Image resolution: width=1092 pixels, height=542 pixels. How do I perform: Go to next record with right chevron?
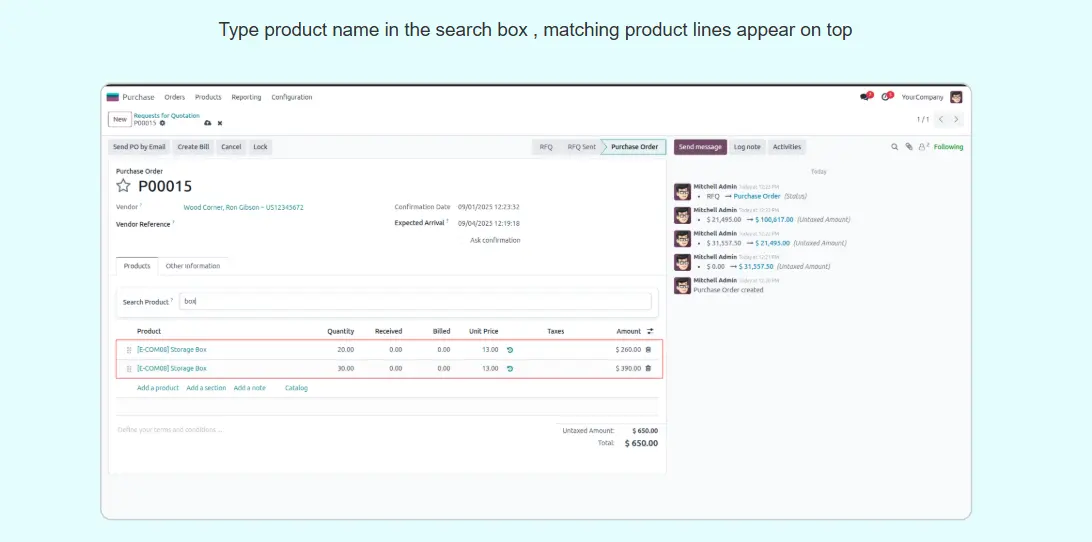[956, 119]
